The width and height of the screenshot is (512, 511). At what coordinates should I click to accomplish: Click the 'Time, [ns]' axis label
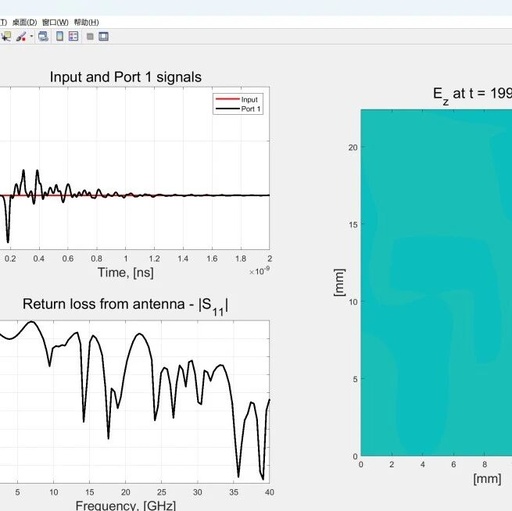point(126,273)
